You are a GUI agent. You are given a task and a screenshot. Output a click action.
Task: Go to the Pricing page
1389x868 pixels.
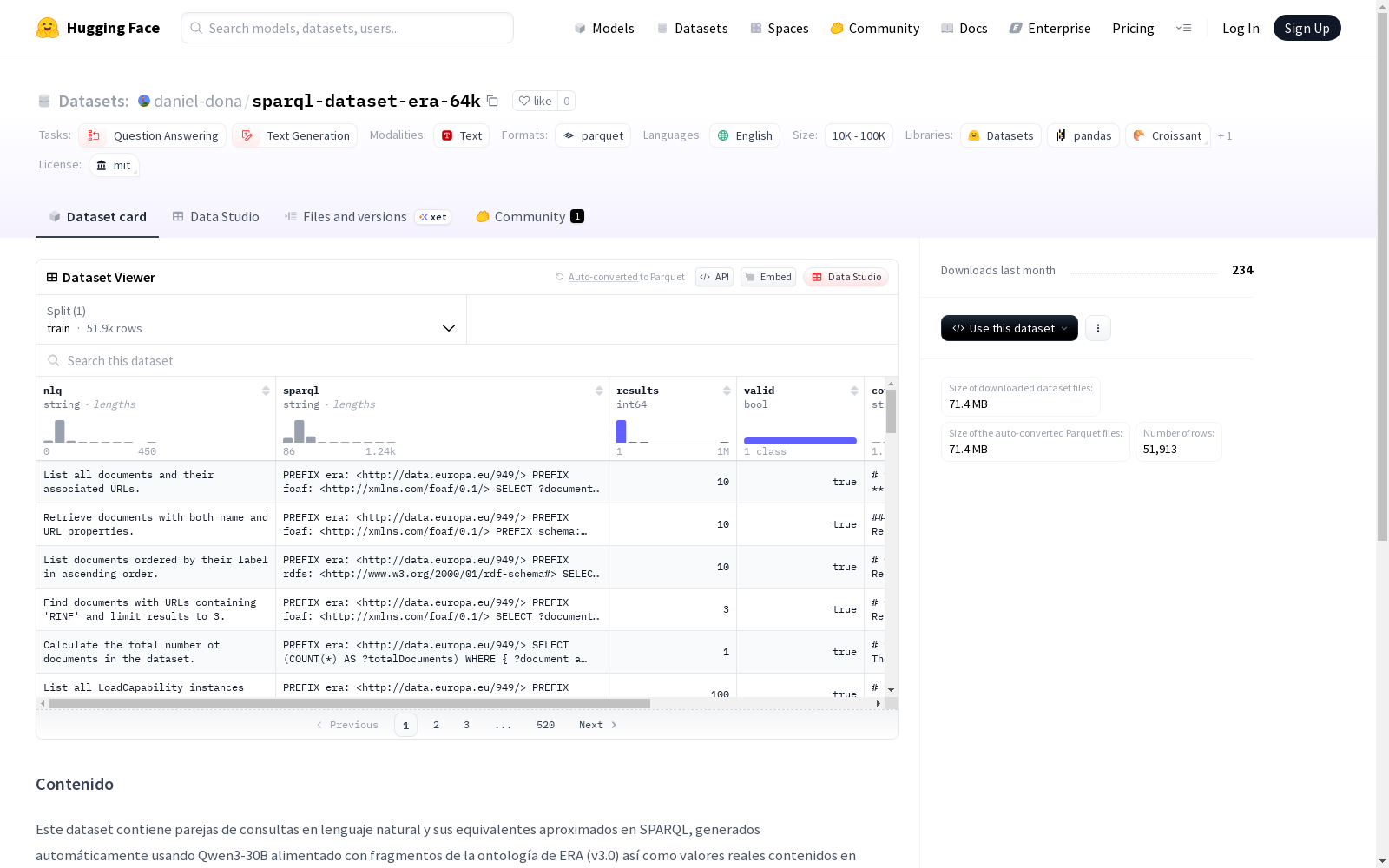[x=1133, y=28]
